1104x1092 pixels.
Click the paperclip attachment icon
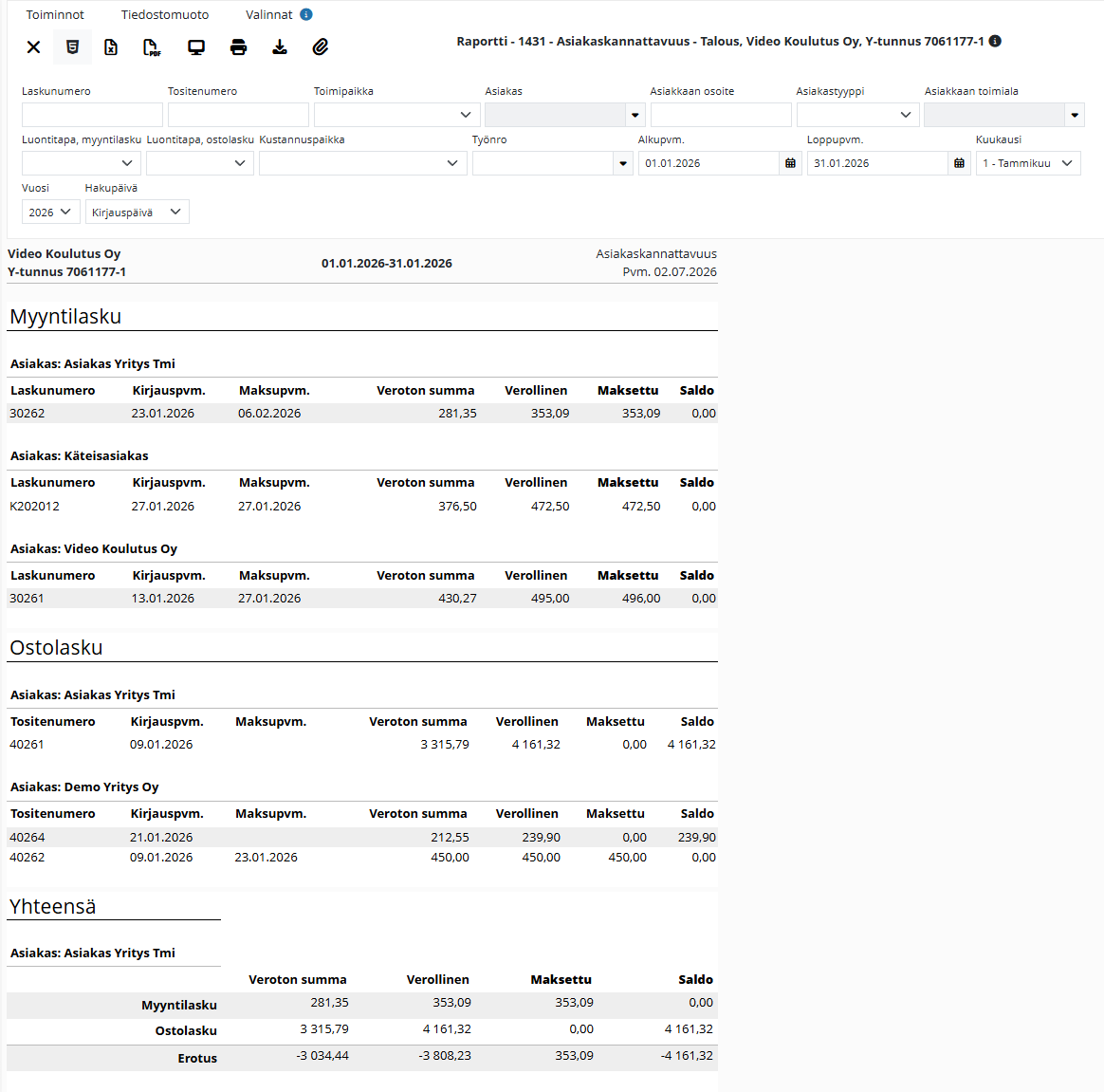[x=321, y=47]
